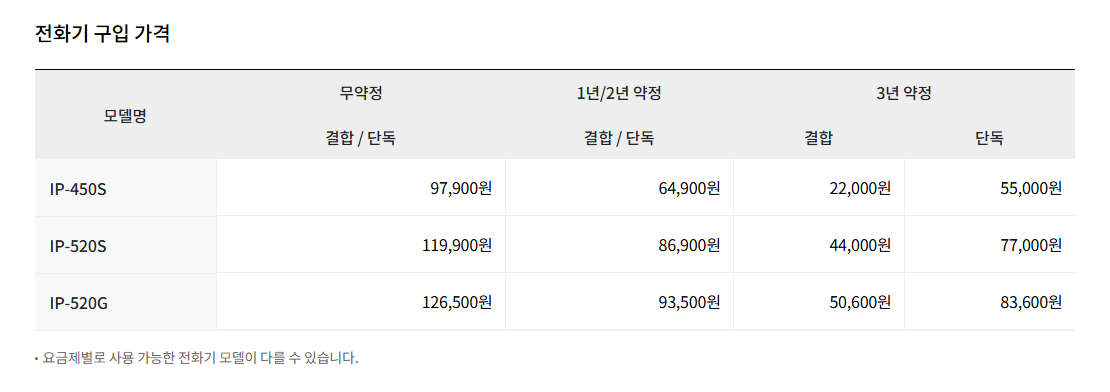Click the 97,900원 price cell
This screenshot has width=1110, height=392.
pyautogui.click(x=361, y=188)
